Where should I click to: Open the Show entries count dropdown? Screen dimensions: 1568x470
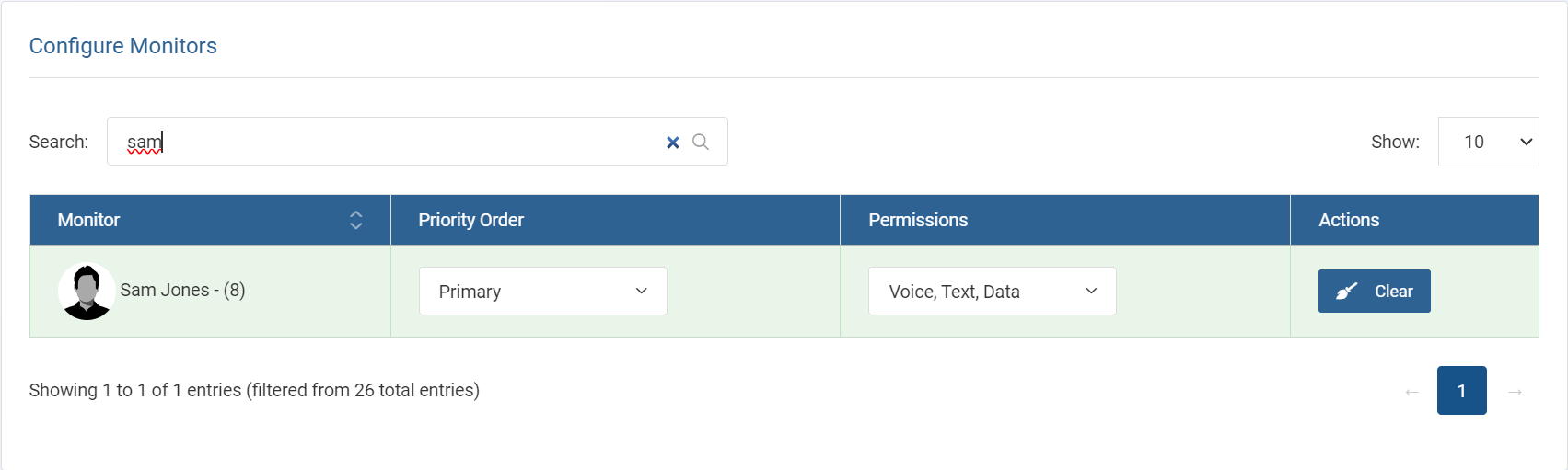click(x=1488, y=142)
